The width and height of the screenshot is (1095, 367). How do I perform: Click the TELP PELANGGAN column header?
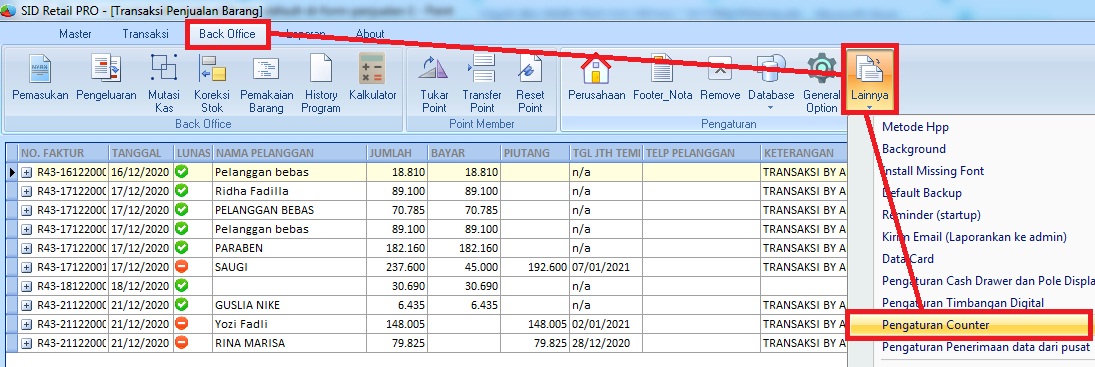tap(702, 153)
